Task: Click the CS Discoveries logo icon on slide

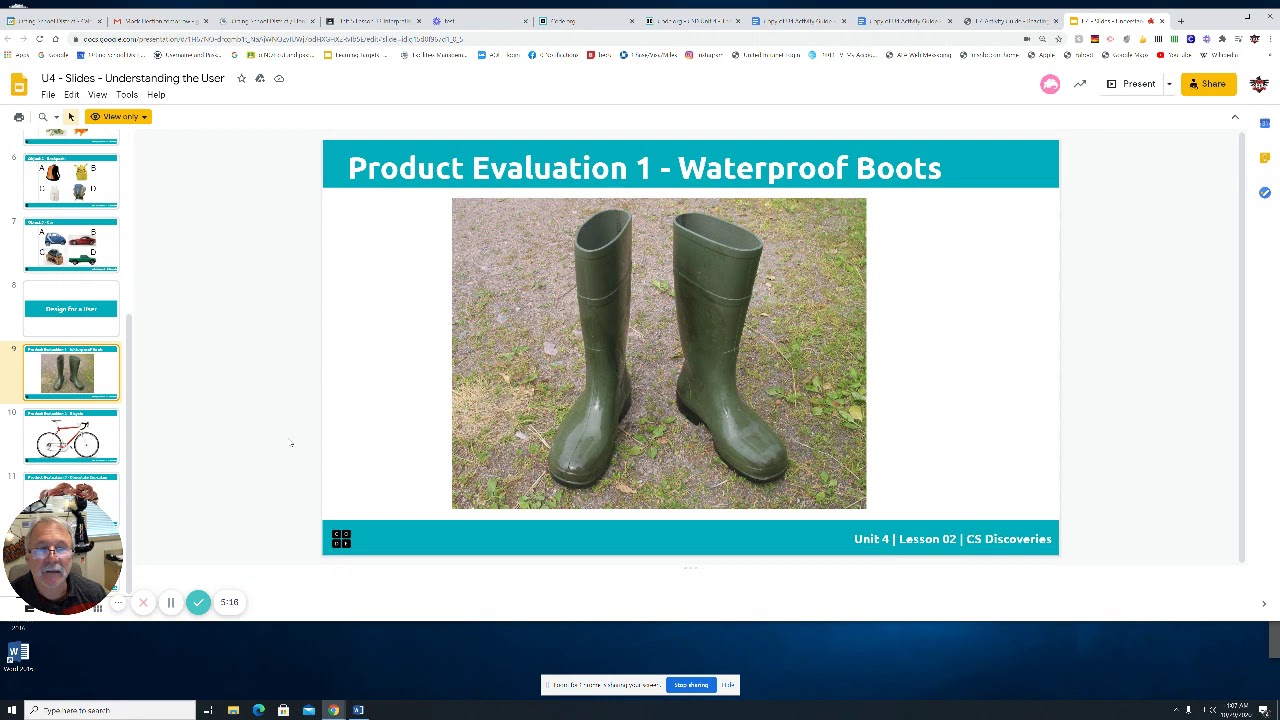Action: (x=341, y=539)
